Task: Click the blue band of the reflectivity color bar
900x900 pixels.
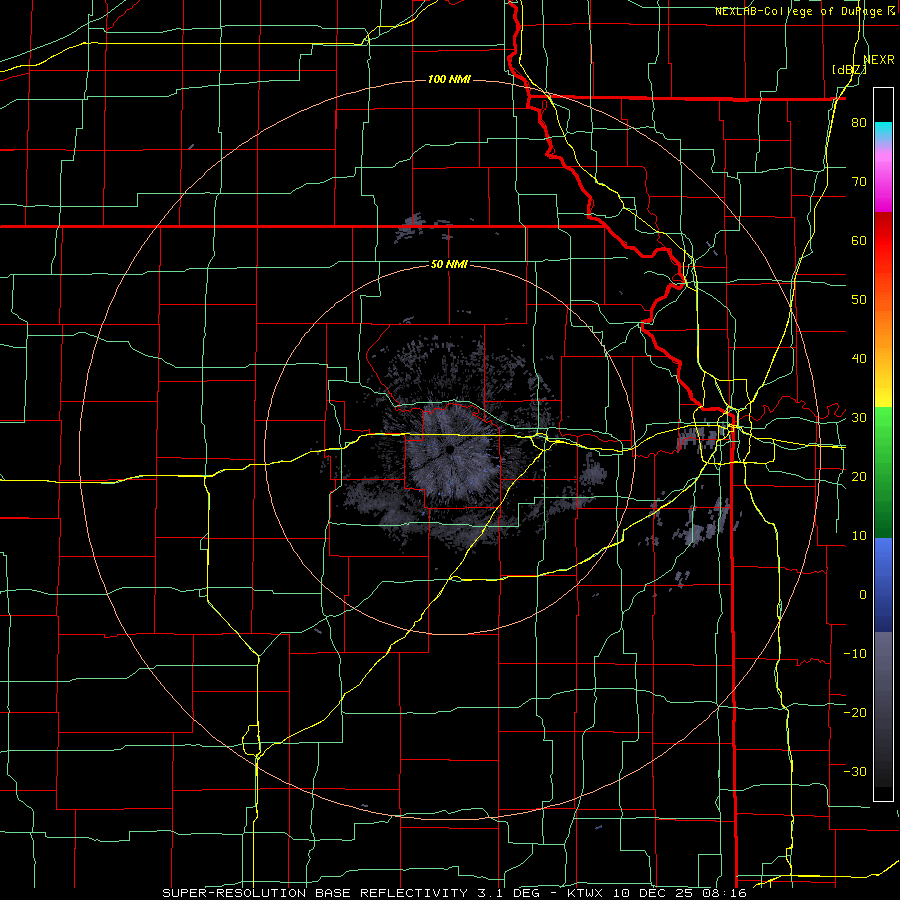Action: pyautogui.click(x=883, y=585)
